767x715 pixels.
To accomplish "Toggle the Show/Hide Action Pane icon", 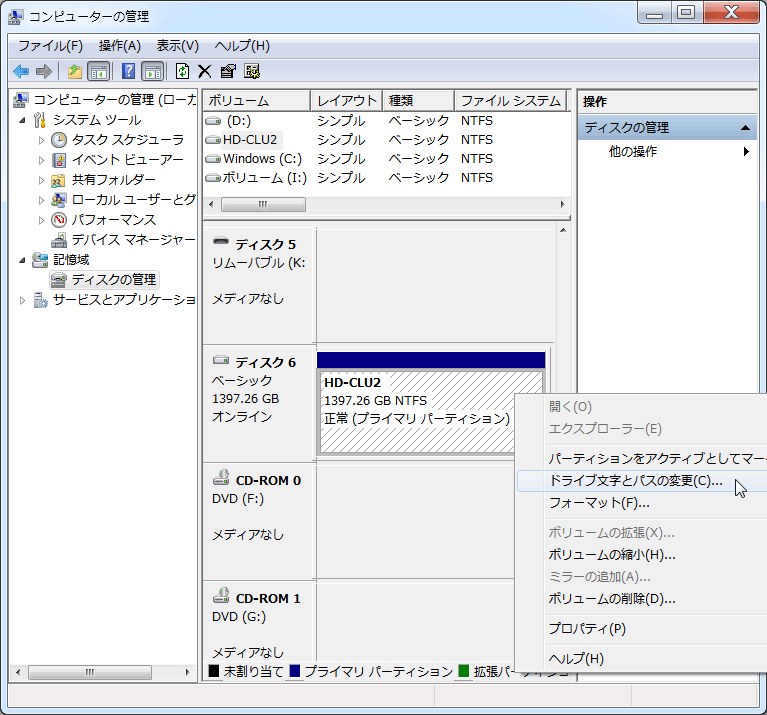I will [x=152, y=71].
